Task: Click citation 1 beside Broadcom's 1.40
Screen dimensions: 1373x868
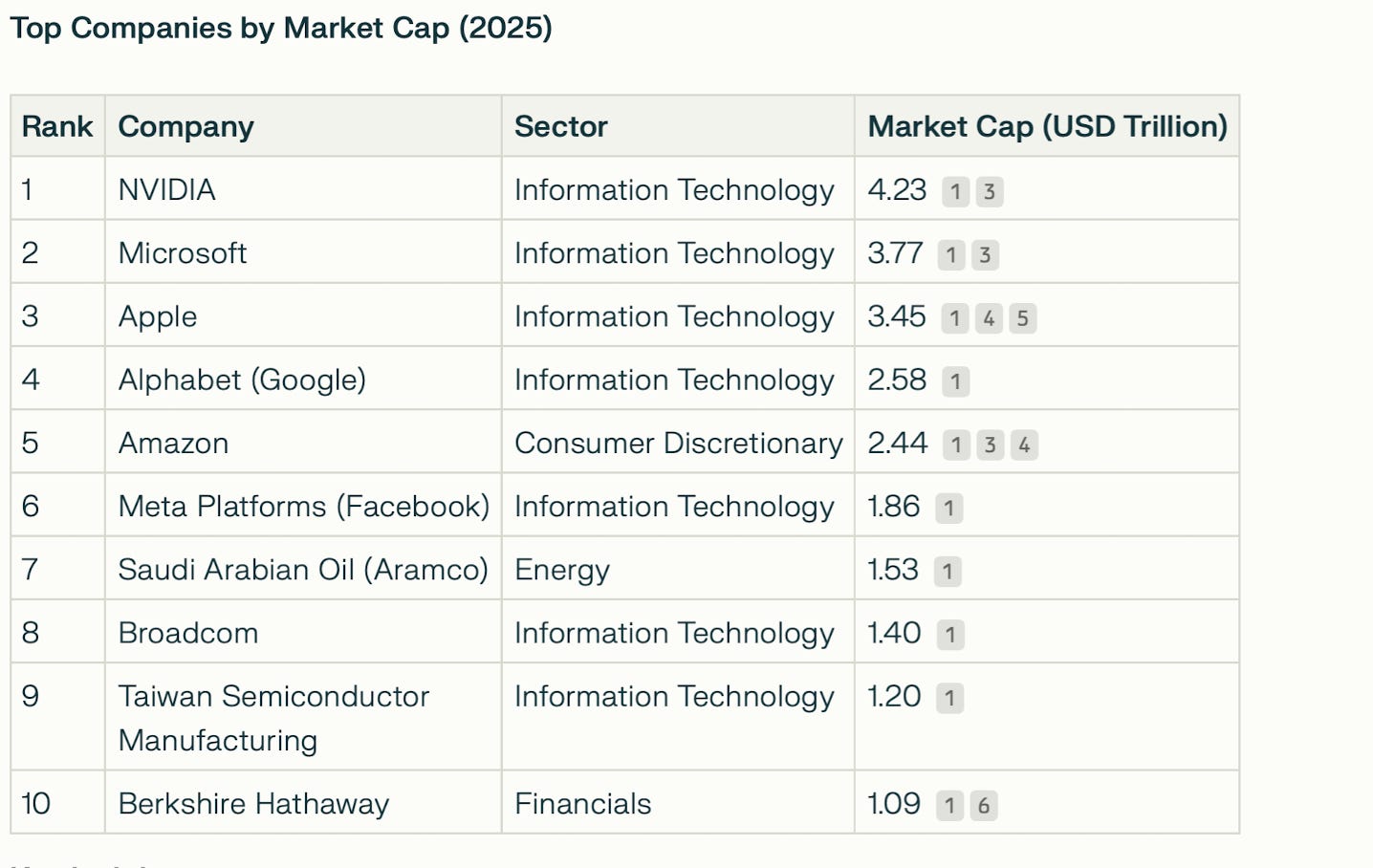Action: tap(949, 634)
